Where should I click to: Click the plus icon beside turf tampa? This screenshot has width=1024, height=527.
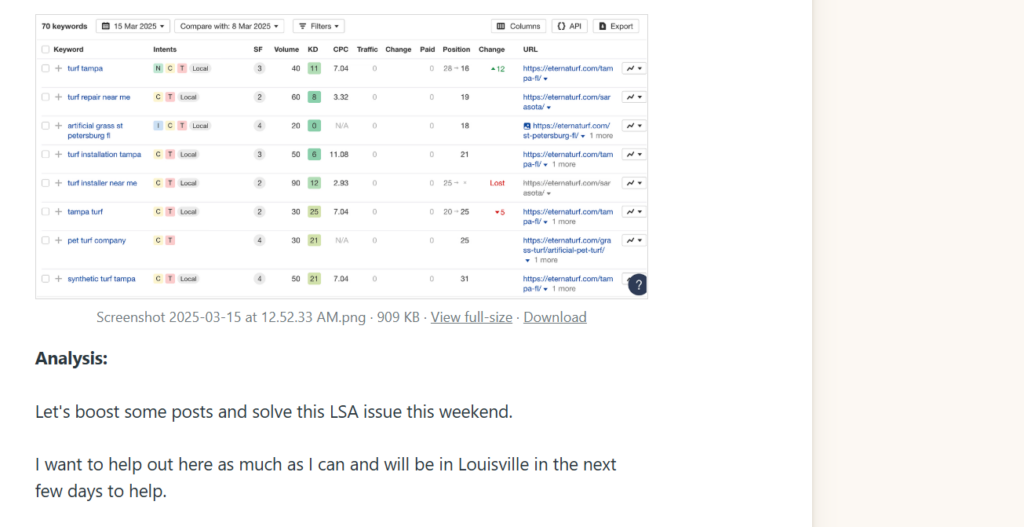click(x=59, y=68)
